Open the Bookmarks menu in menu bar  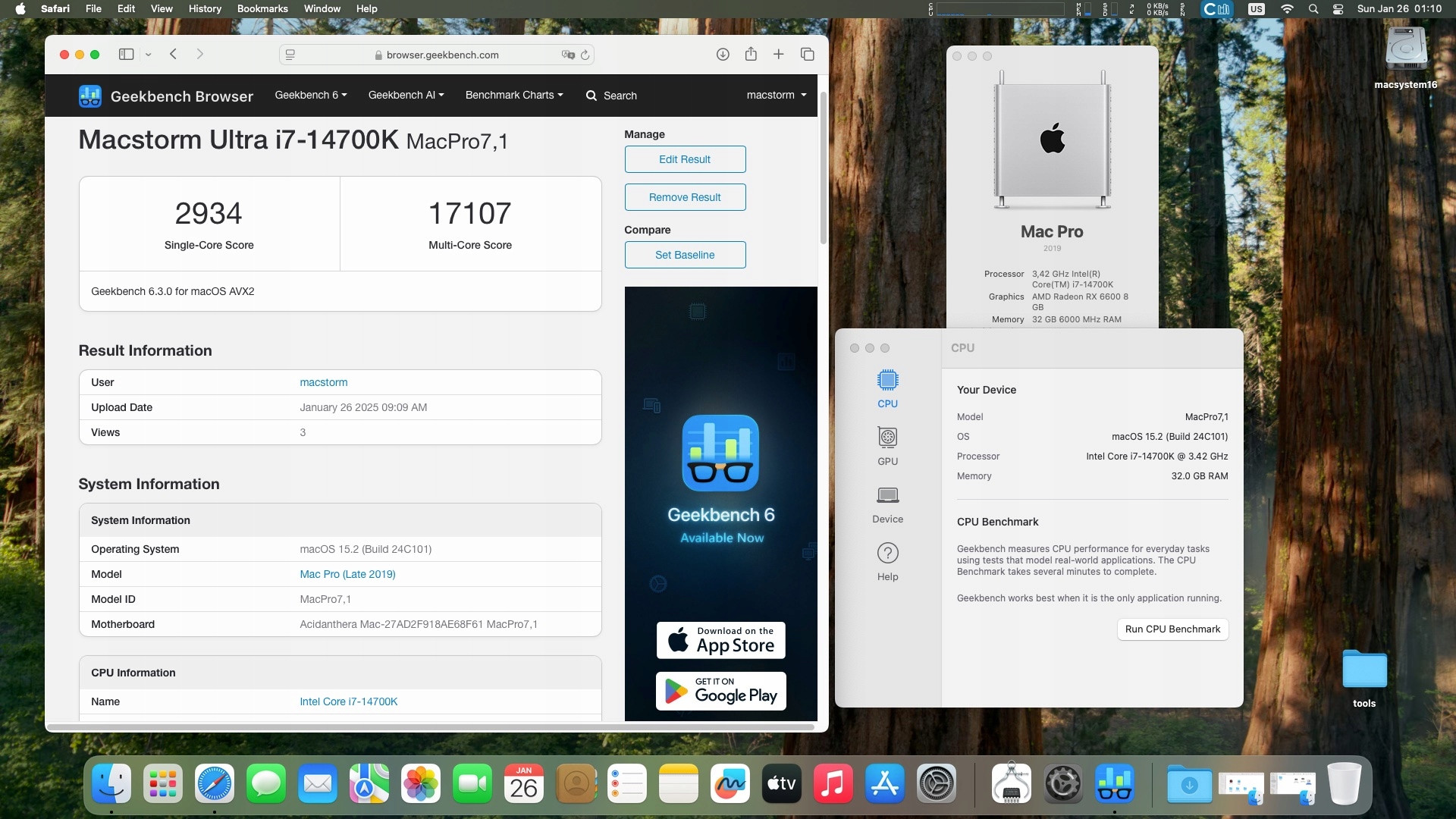262,8
